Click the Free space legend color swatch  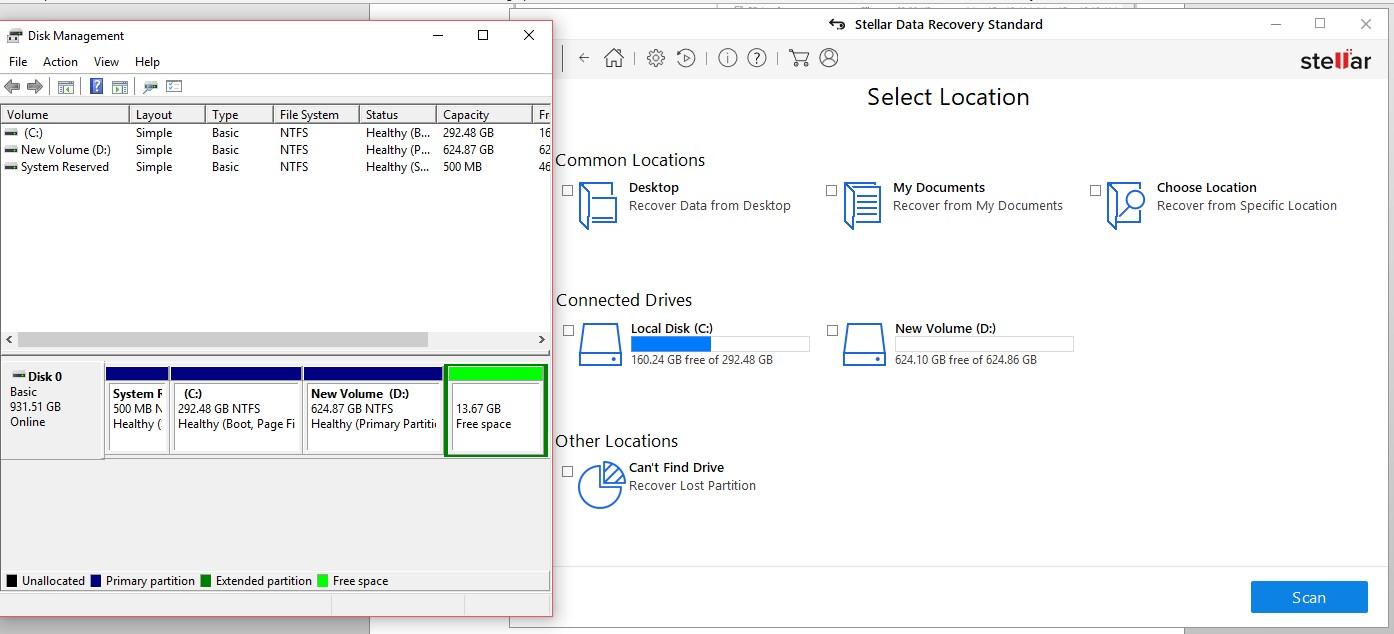point(323,581)
